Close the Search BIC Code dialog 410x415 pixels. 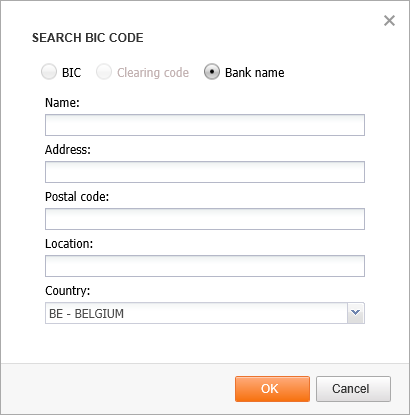click(389, 21)
